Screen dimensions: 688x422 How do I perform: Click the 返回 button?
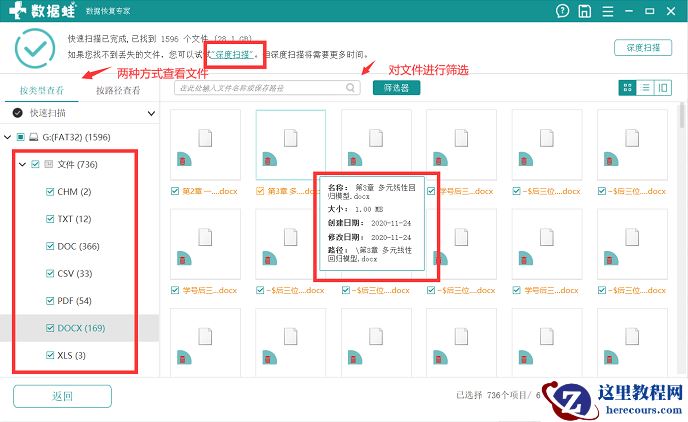point(62,396)
